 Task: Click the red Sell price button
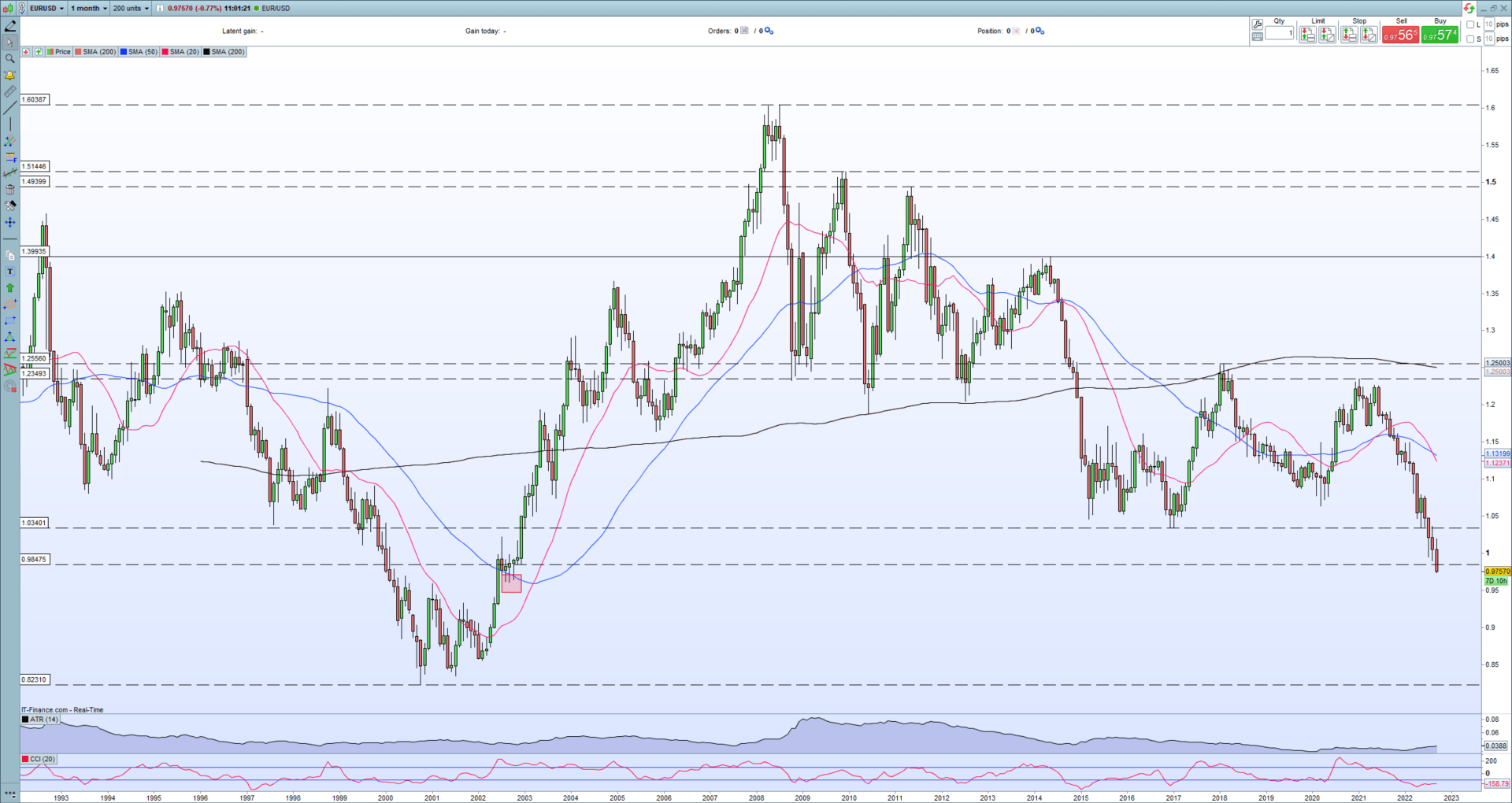pos(1400,35)
